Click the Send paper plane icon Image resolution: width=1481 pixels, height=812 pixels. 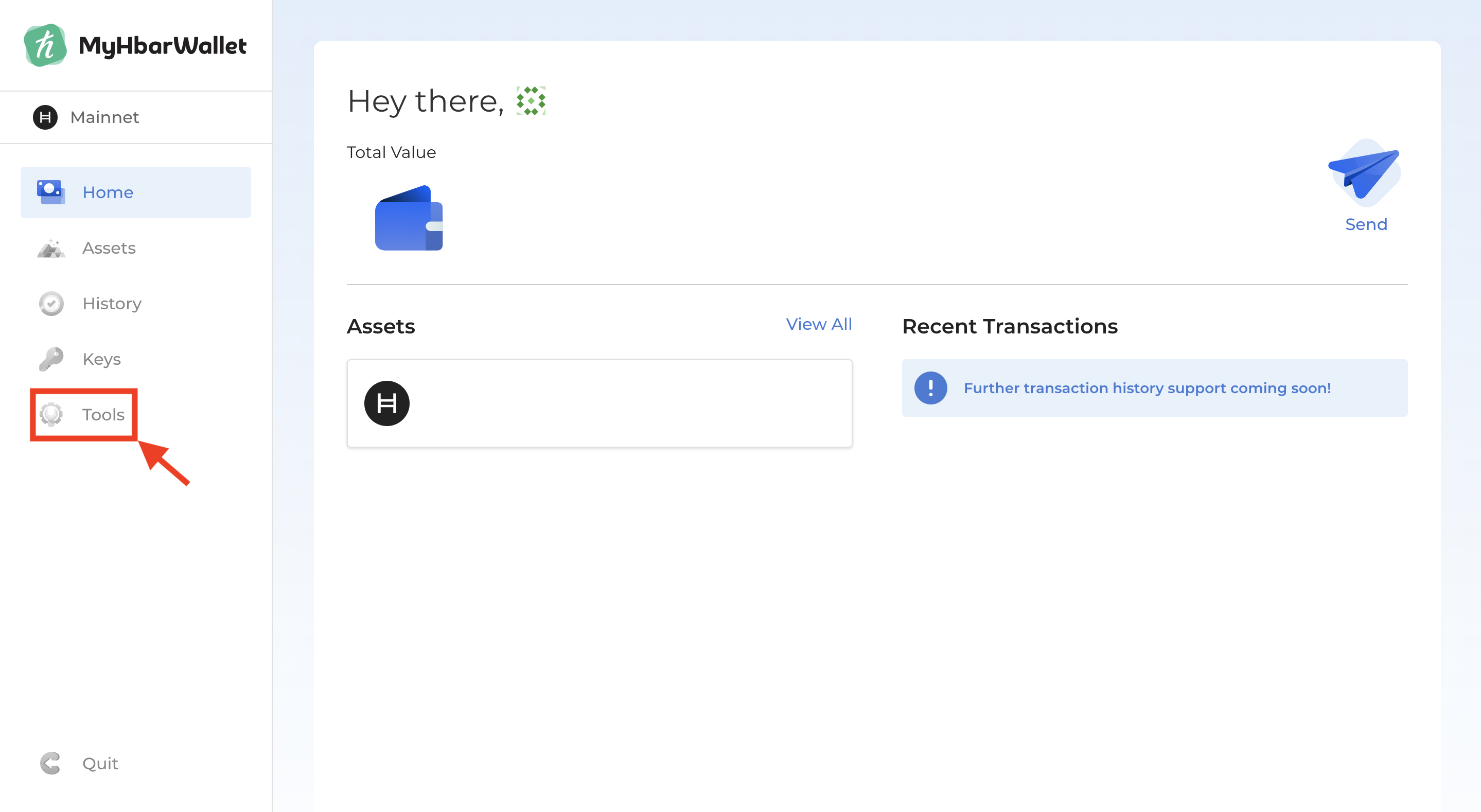[1364, 173]
